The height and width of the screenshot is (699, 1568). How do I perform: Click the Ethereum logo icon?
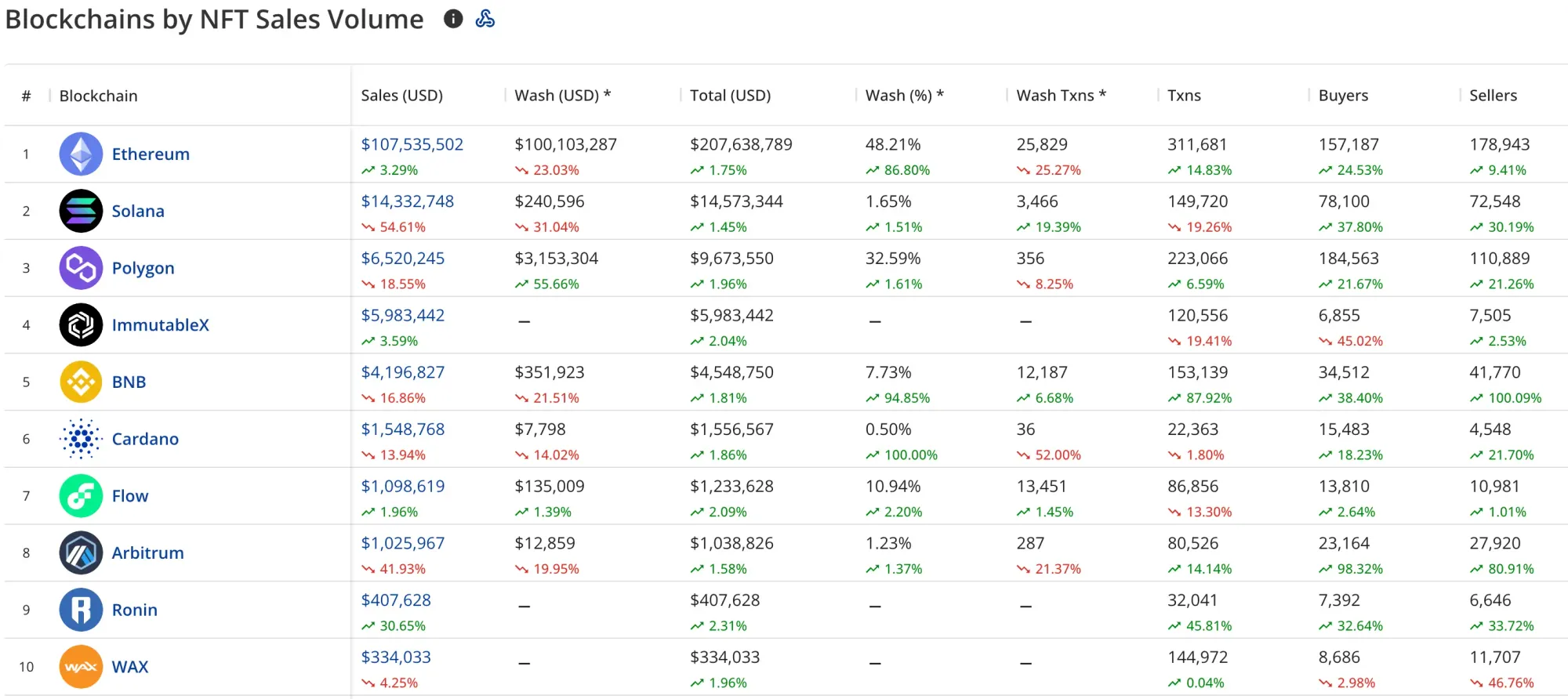81,154
